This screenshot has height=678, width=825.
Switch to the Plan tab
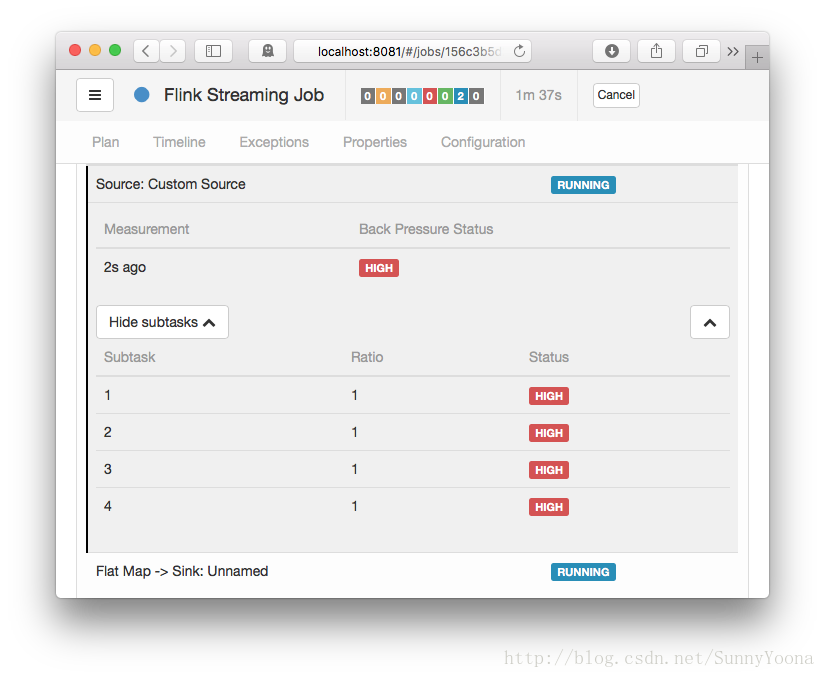click(106, 142)
